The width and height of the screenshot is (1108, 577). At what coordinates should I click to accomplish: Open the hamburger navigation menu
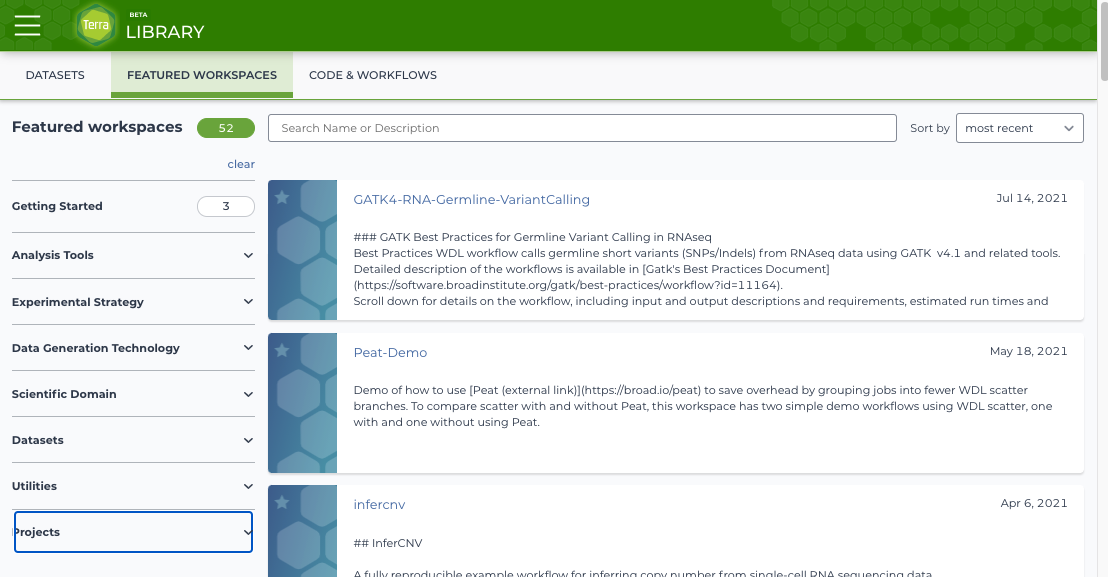28,25
